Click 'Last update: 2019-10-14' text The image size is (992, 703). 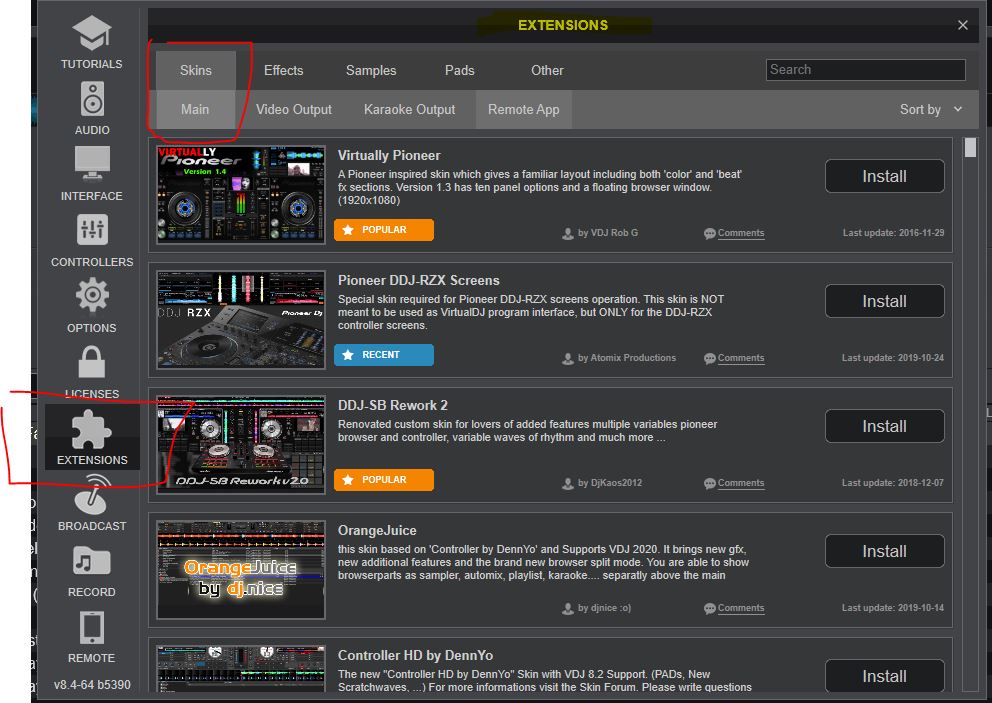click(x=893, y=608)
